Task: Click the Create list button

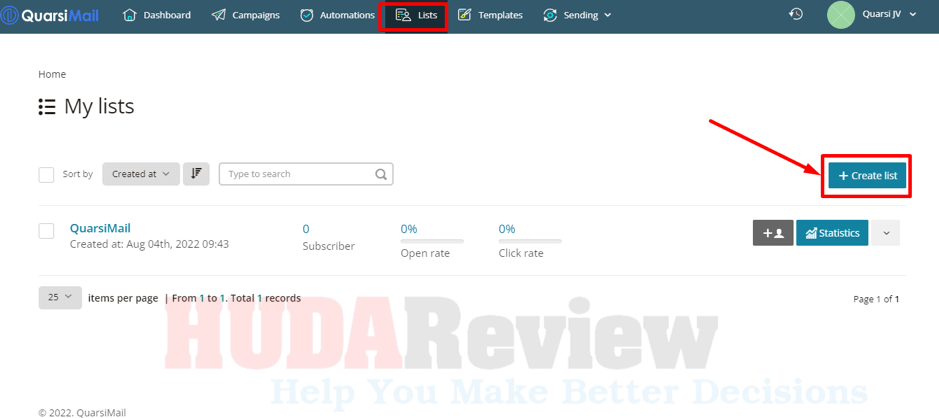Action: pos(867,175)
